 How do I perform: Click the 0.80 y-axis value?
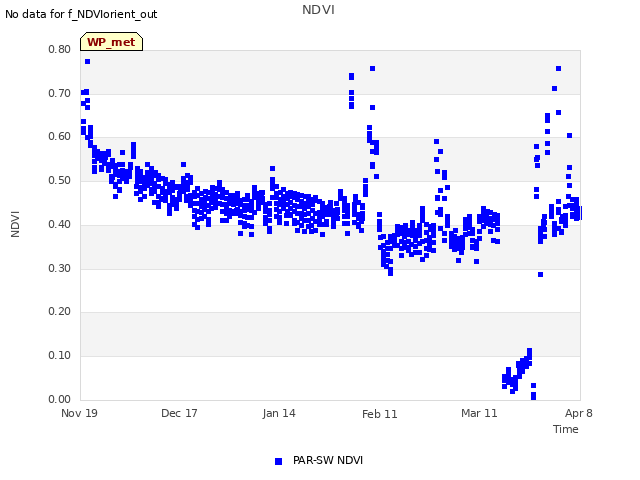pos(60,49)
